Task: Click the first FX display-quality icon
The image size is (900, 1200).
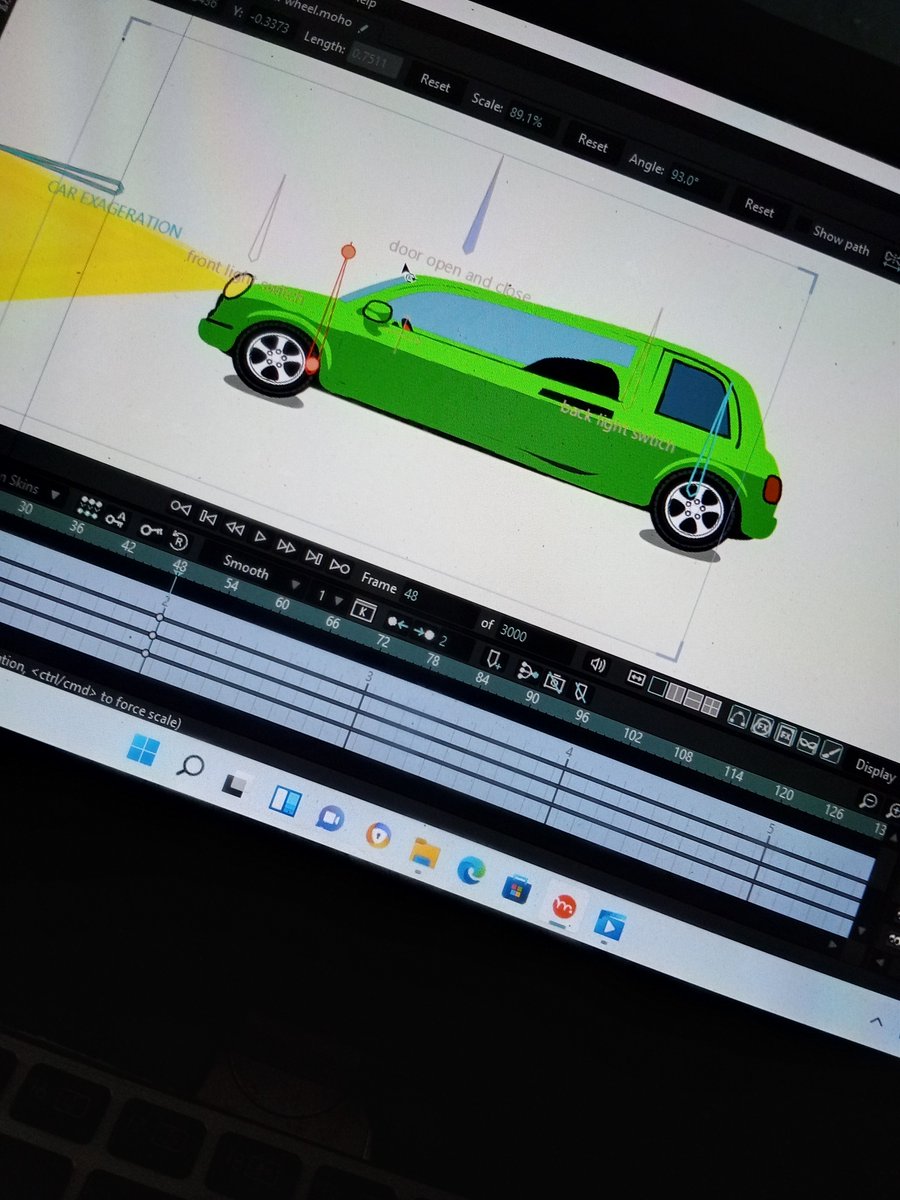Action: [762, 726]
